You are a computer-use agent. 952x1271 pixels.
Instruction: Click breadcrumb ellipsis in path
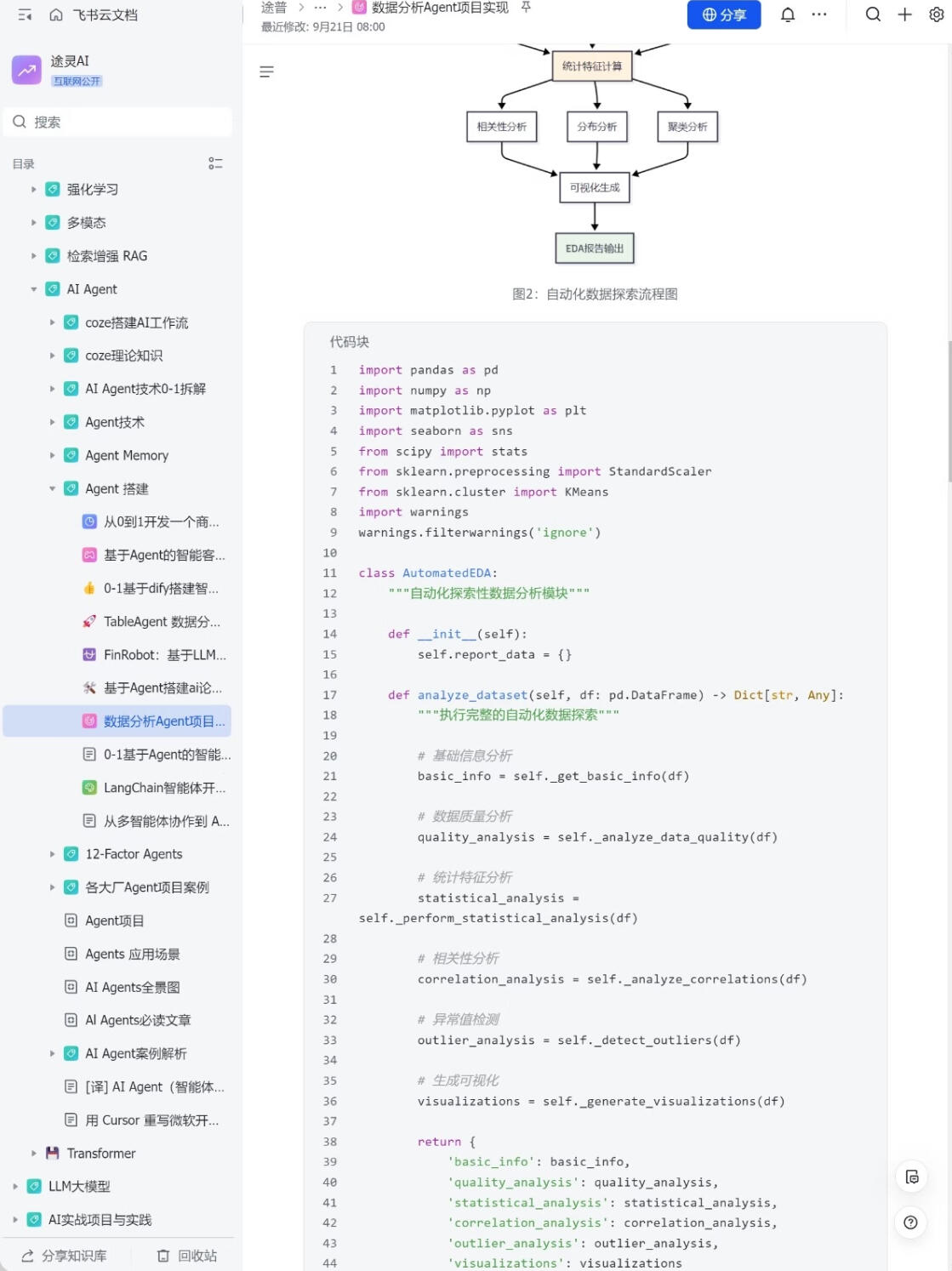pos(320,8)
